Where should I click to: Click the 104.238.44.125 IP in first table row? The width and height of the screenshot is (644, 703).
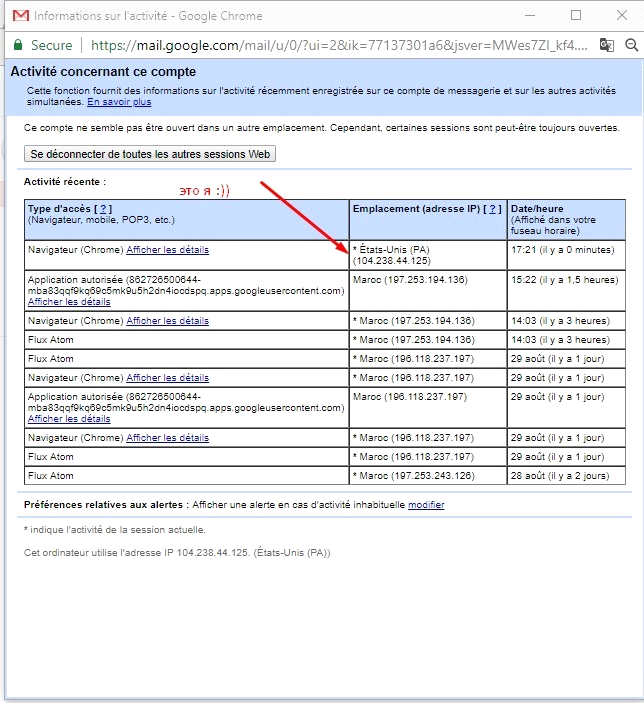392,260
